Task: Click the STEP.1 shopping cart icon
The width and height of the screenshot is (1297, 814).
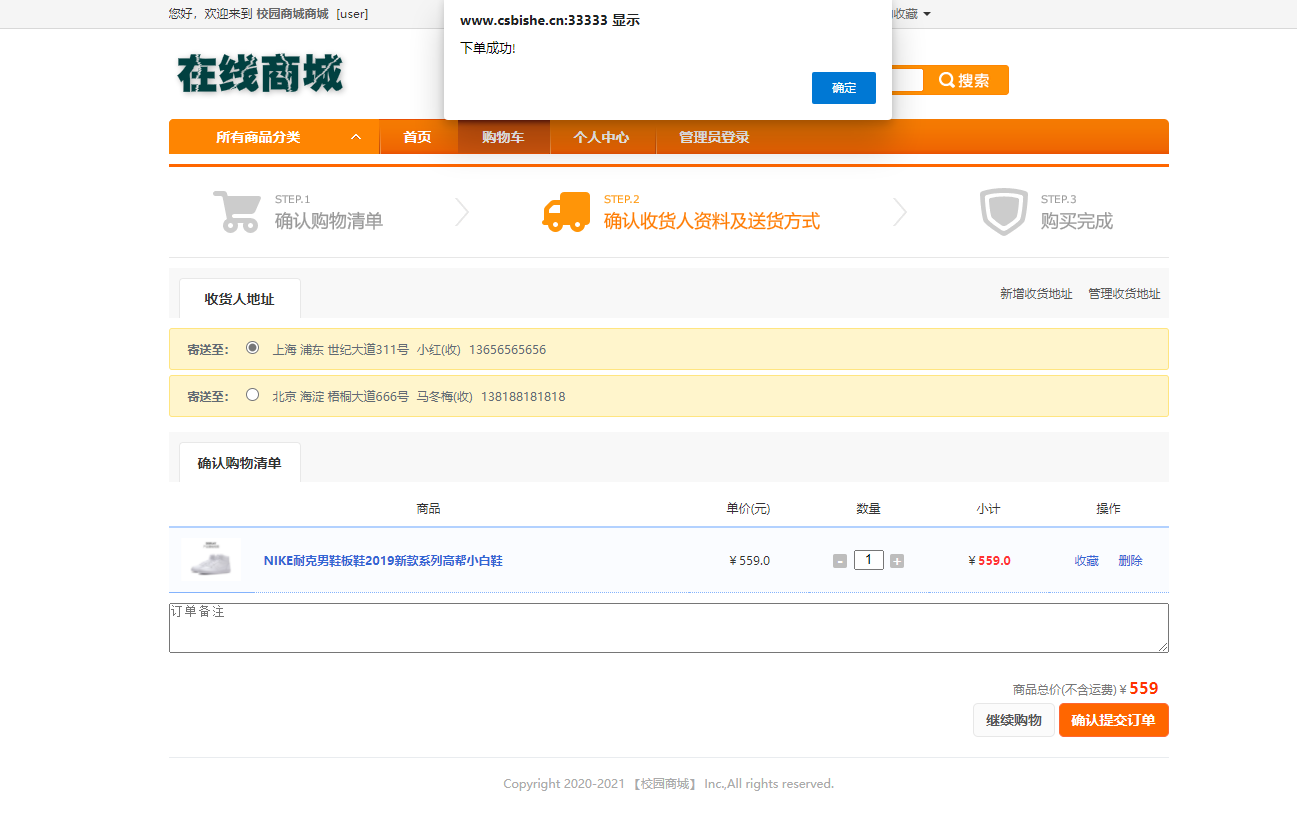Action: pyautogui.click(x=237, y=211)
